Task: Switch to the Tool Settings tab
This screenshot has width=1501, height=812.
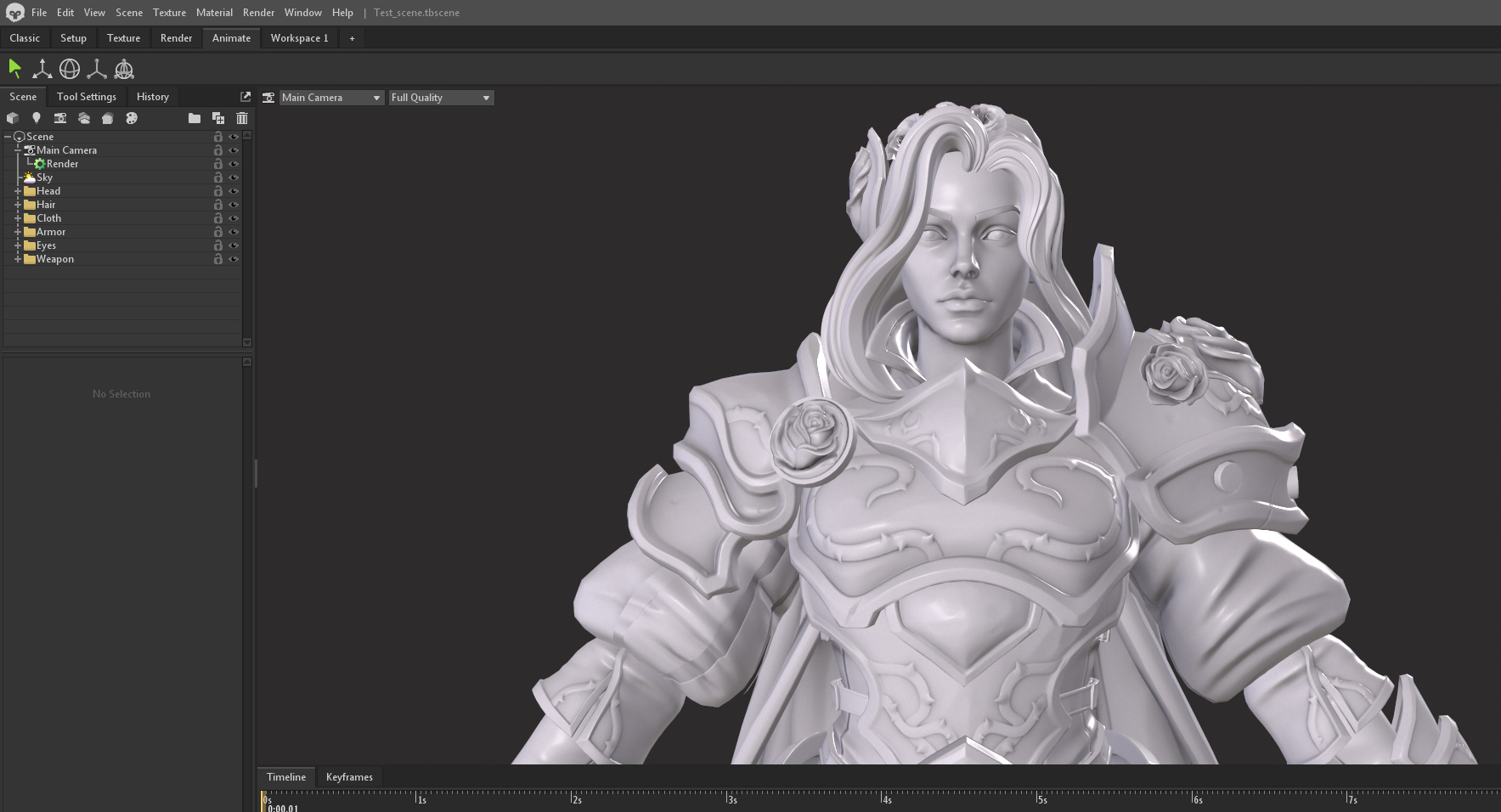Action: [87, 97]
